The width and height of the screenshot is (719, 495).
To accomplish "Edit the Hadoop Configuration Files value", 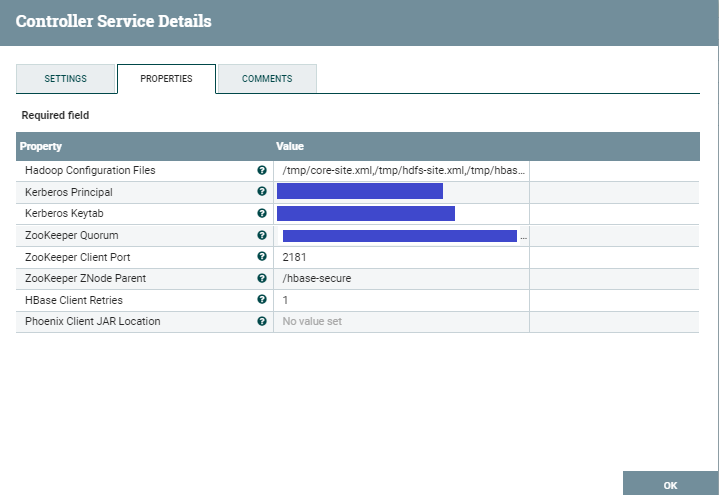I will pyautogui.click(x=402, y=171).
